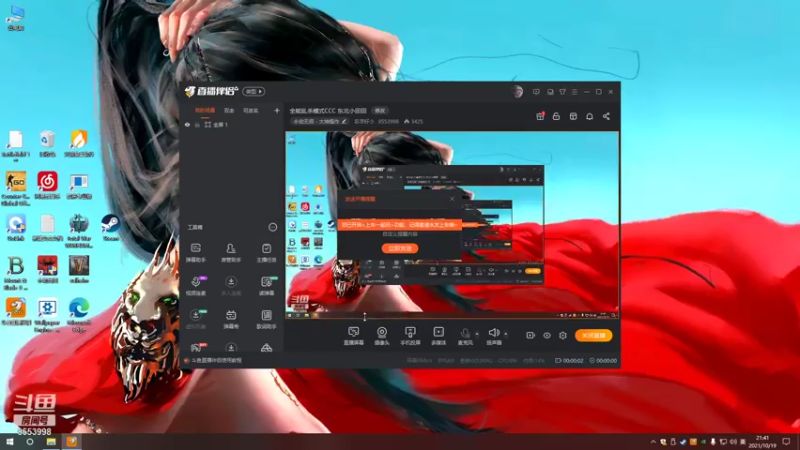Click orange 立即发送 button in preview
This screenshot has height=450, width=800.
click(399, 248)
